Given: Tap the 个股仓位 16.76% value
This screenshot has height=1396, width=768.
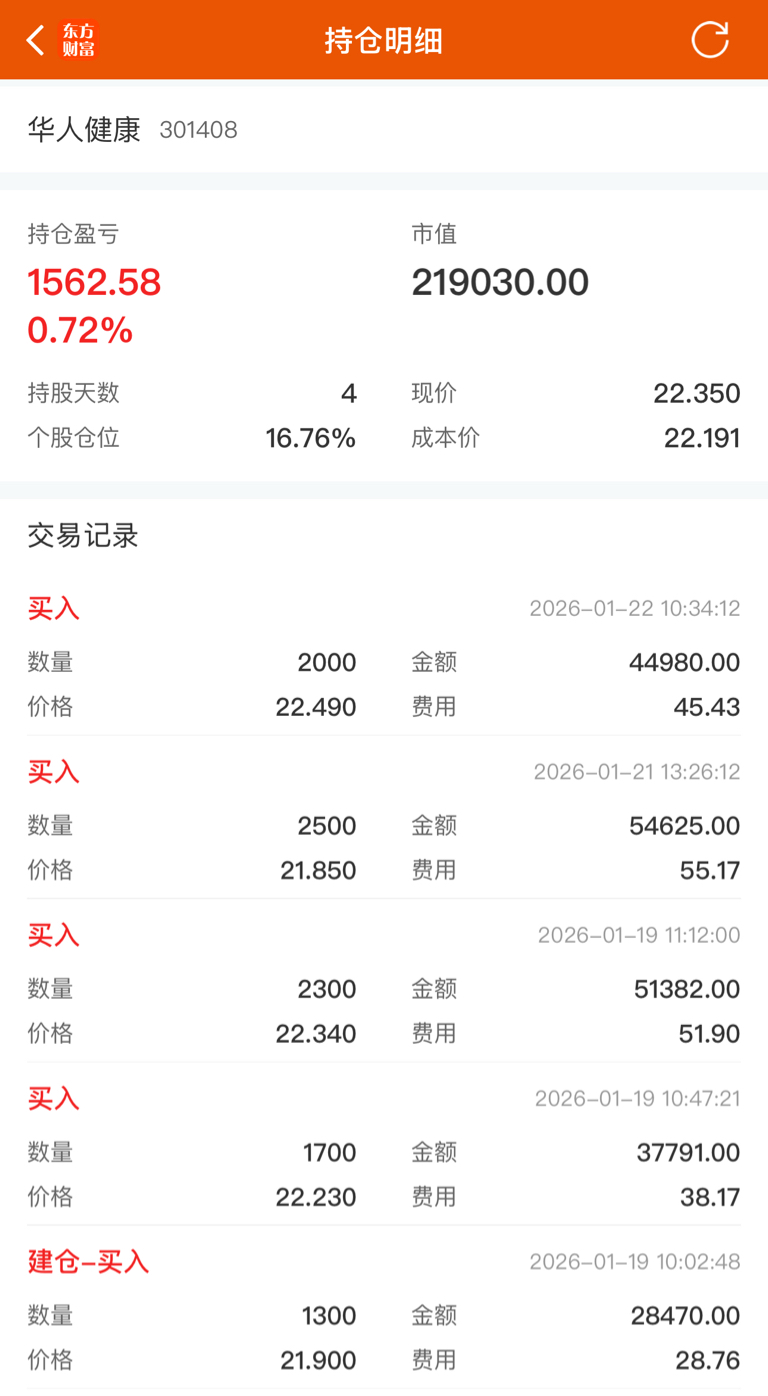Looking at the screenshot, I should (310, 438).
